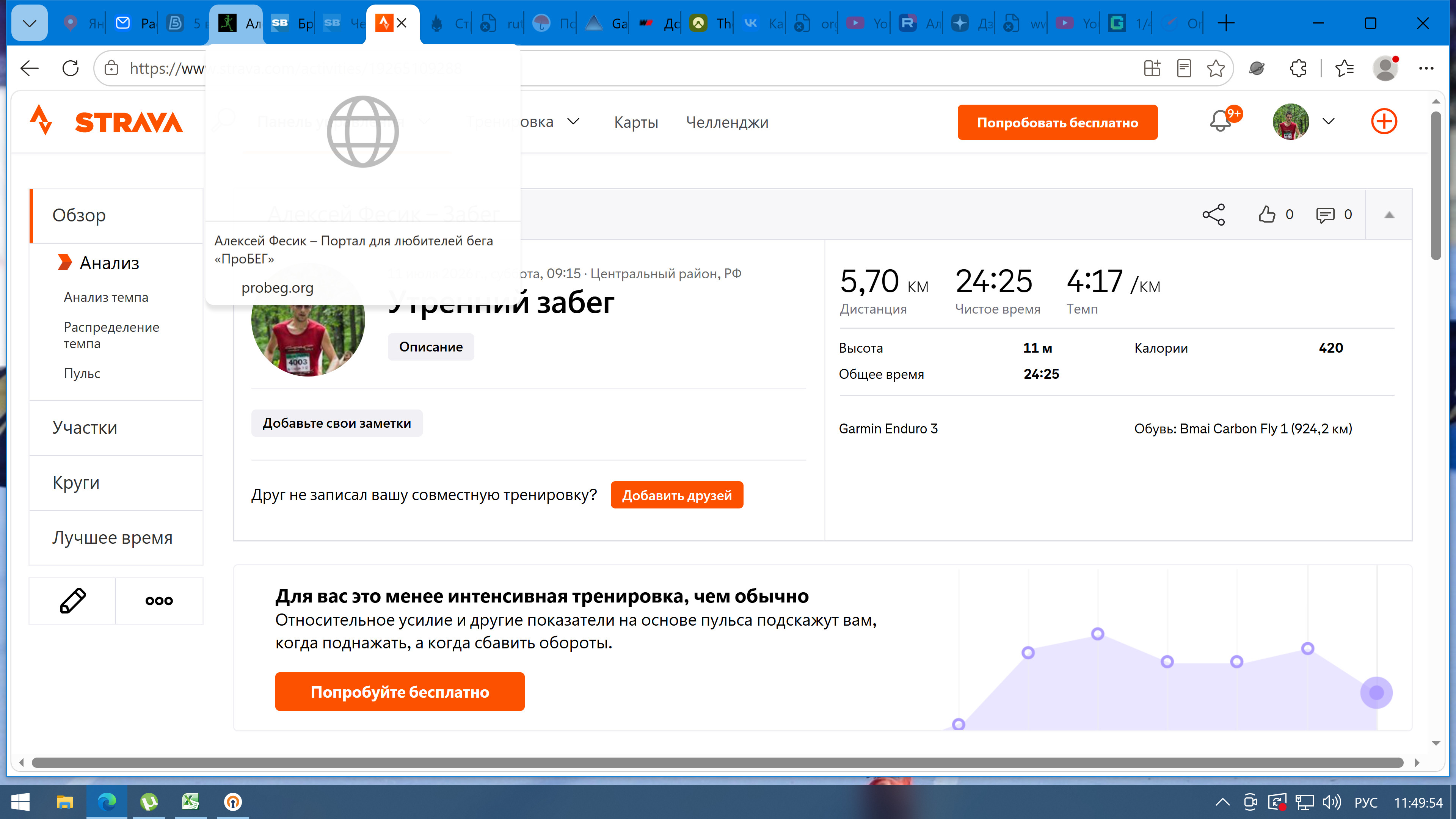Image resolution: width=1456 pixels, height=819 pixels.
Task: Select Круги in the sidebar
Action: (x=116, y=483)
